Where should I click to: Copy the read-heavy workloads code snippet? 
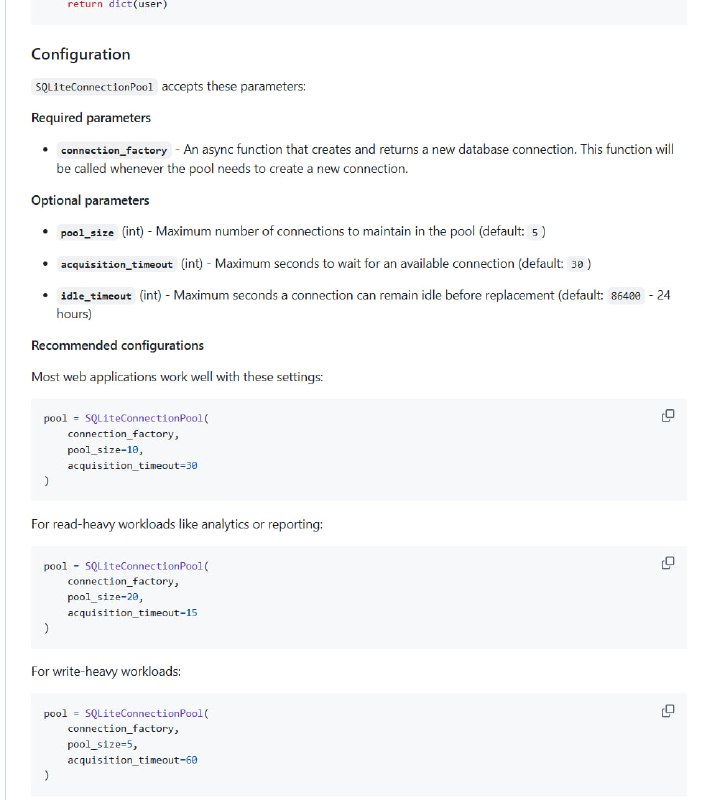[x=668, y=561]
